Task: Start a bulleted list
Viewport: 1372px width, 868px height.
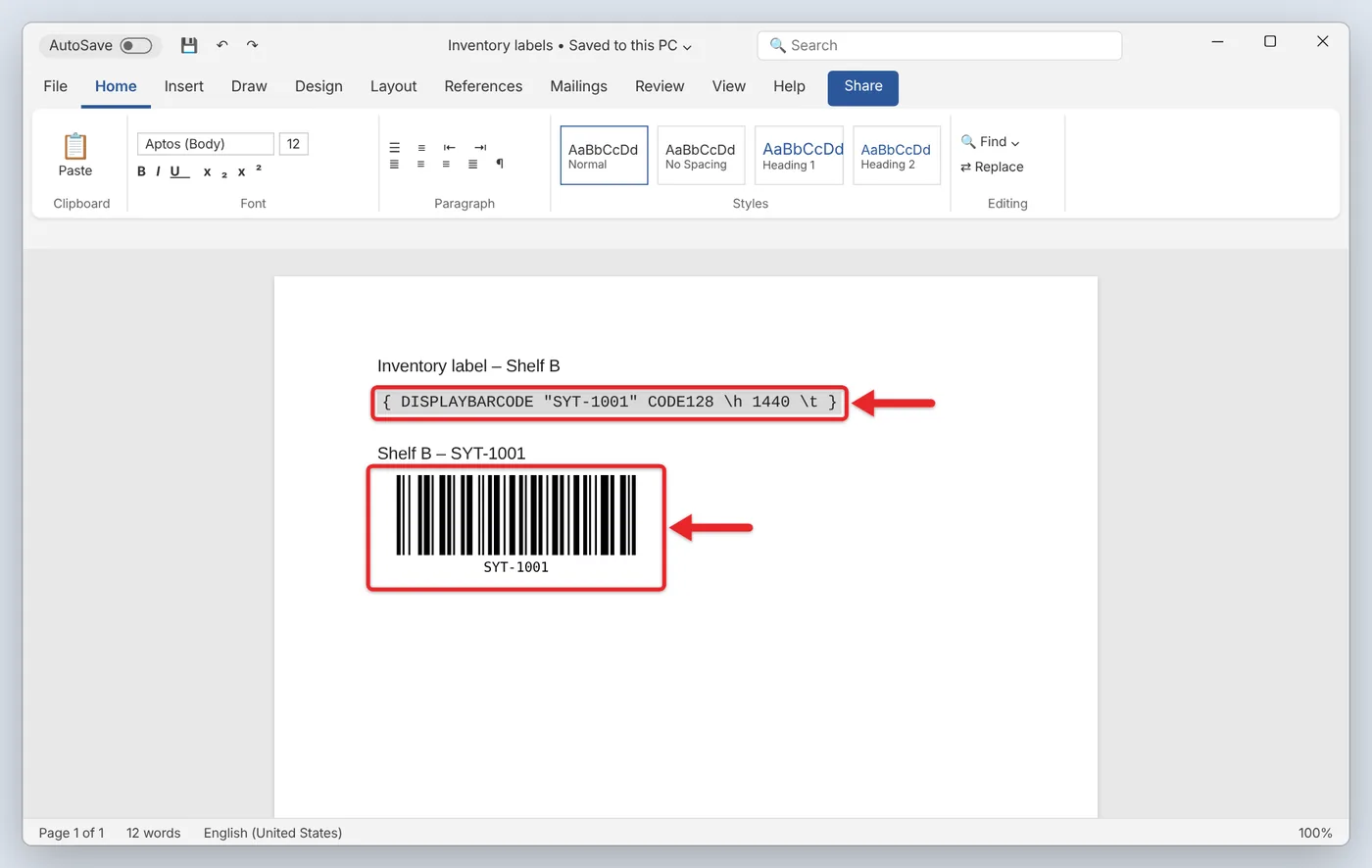Action: (394, 148)
